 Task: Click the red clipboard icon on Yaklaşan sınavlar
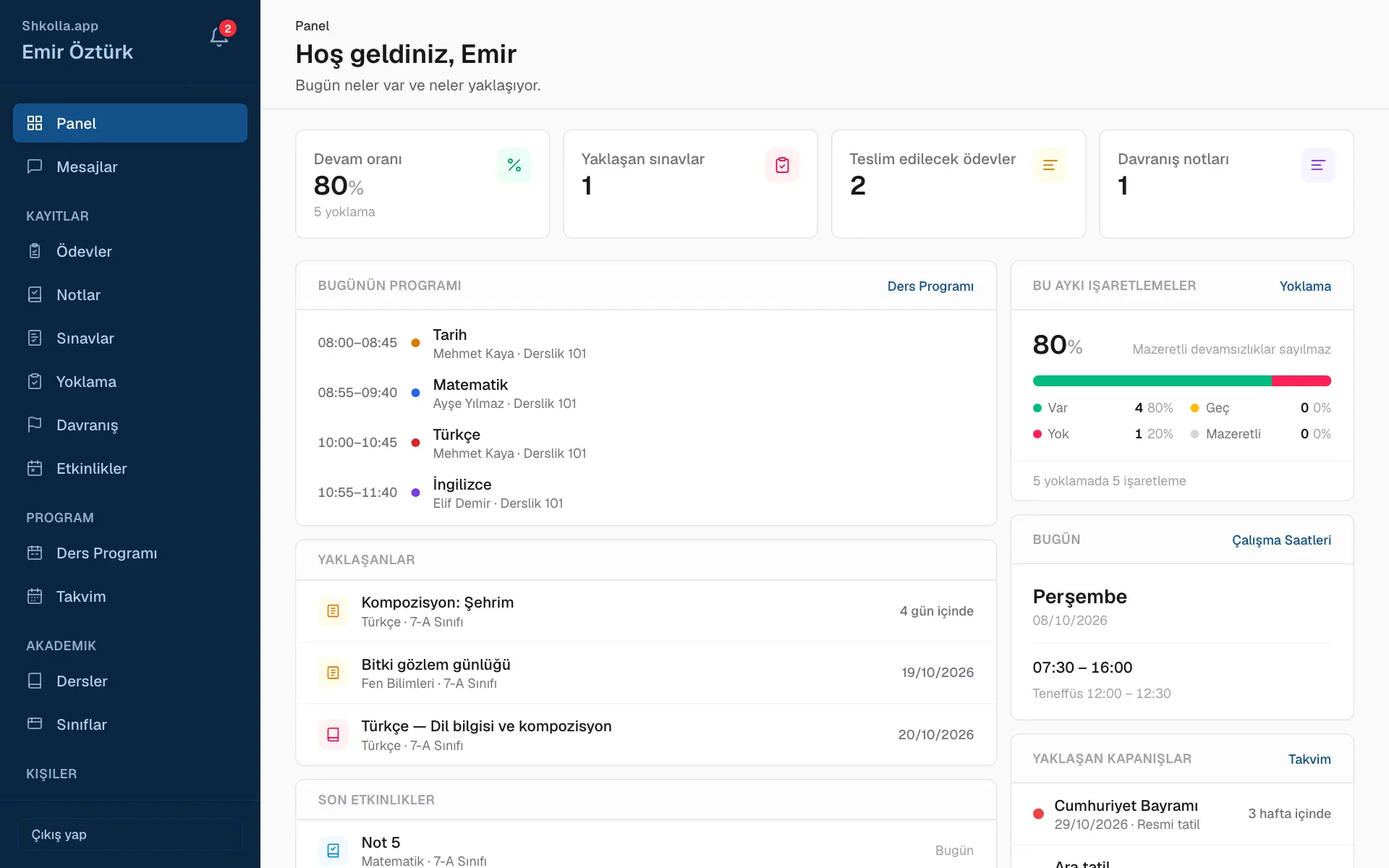point(782,165)
